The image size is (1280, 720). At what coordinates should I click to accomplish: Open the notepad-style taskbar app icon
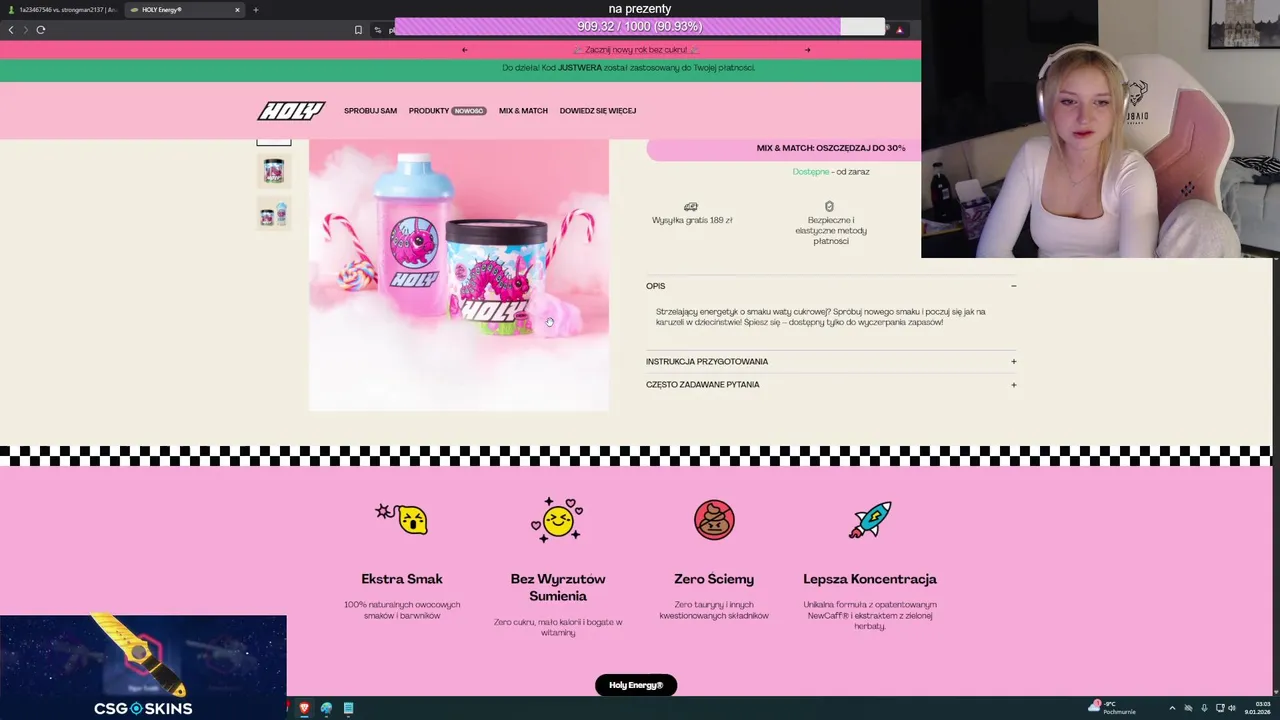(x=348, y=708)
